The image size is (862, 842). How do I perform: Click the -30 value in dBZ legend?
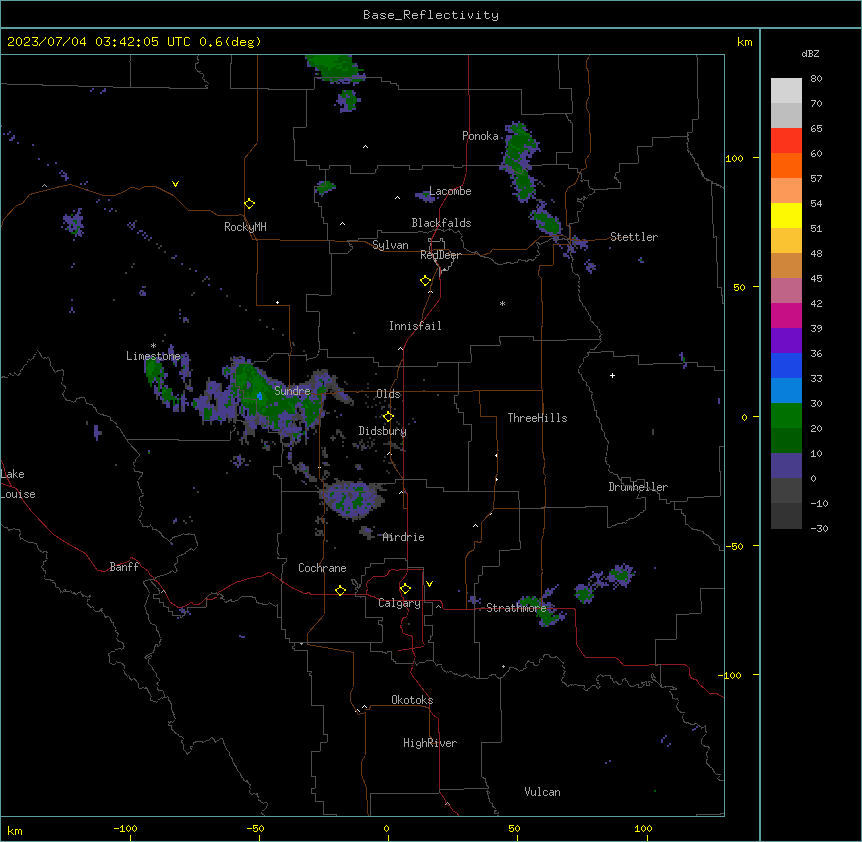coord(819,529)
